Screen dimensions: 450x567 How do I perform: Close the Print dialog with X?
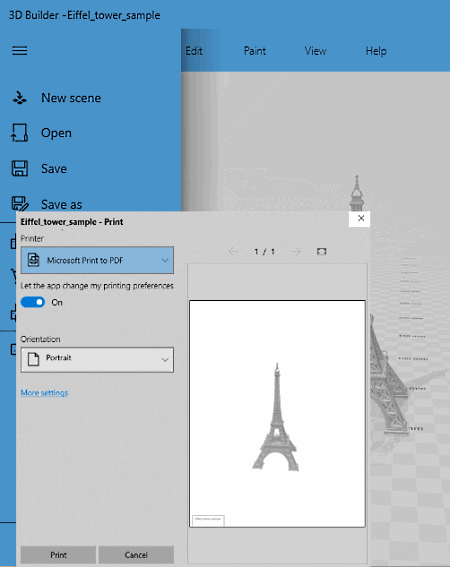point(360,218)
